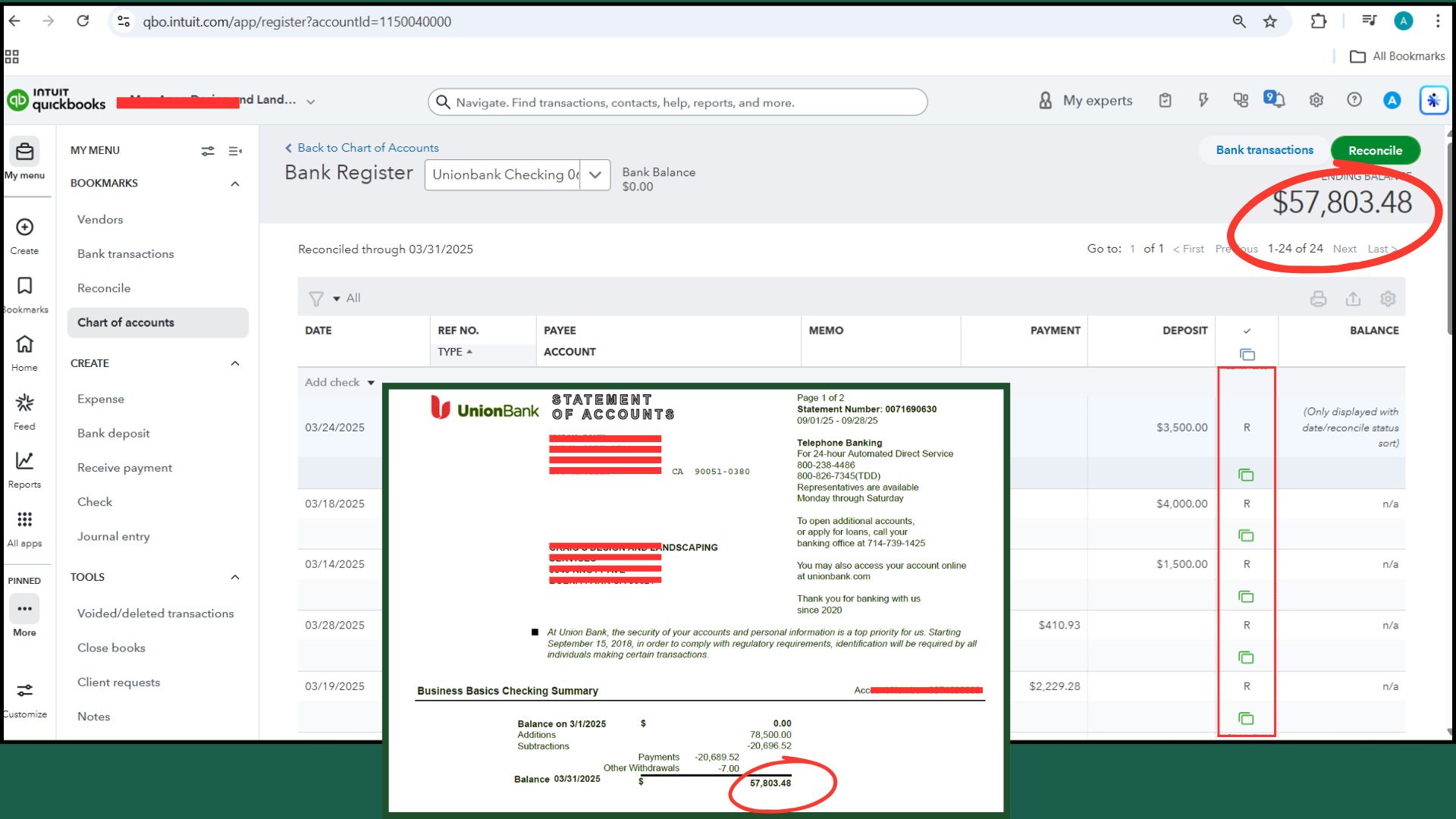Click the QuickBooks logo icon
This screenshot has height=819, width=1456.
pos(17,100)
